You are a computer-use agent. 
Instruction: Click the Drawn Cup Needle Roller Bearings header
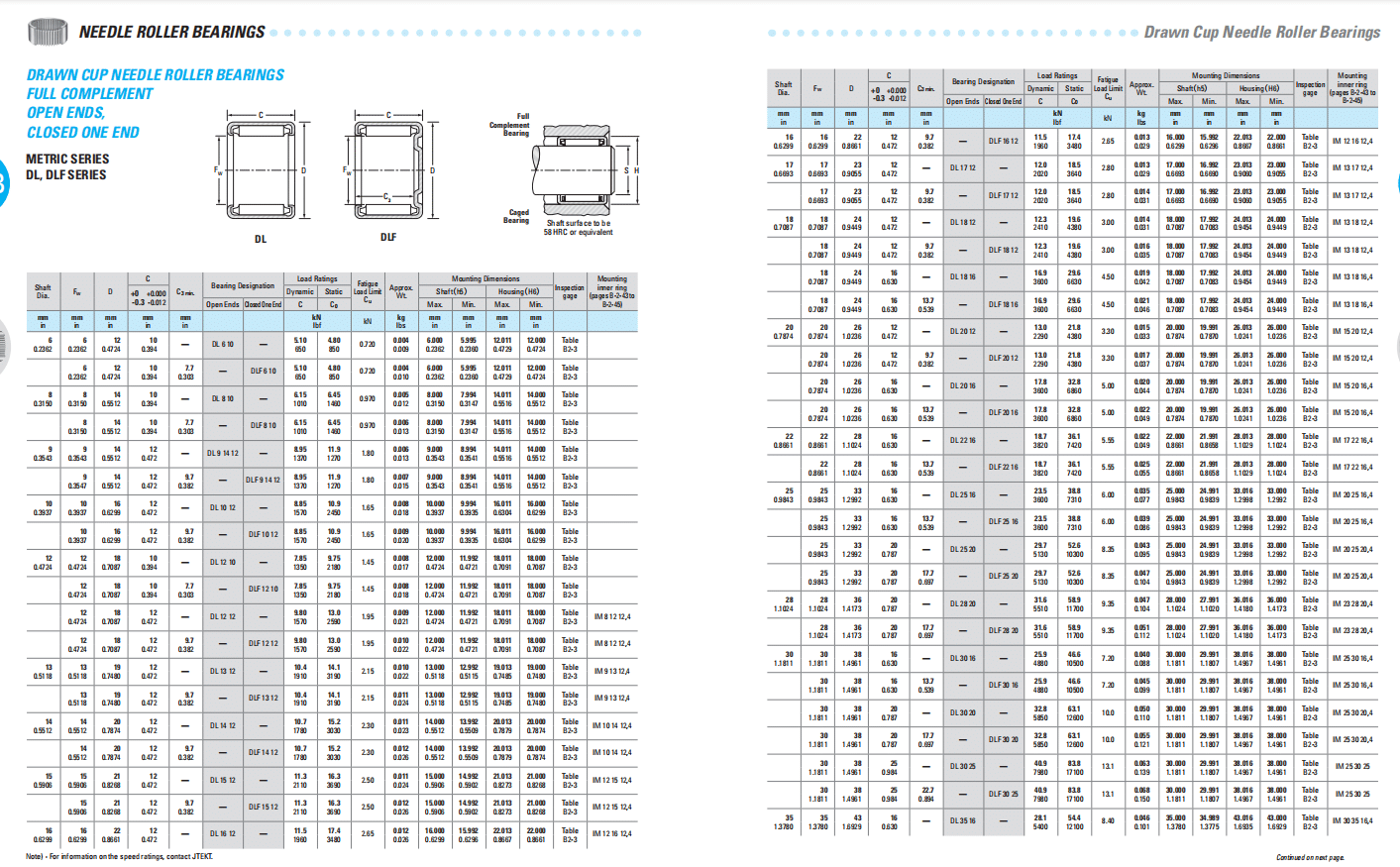click(x=1261, y=32)
